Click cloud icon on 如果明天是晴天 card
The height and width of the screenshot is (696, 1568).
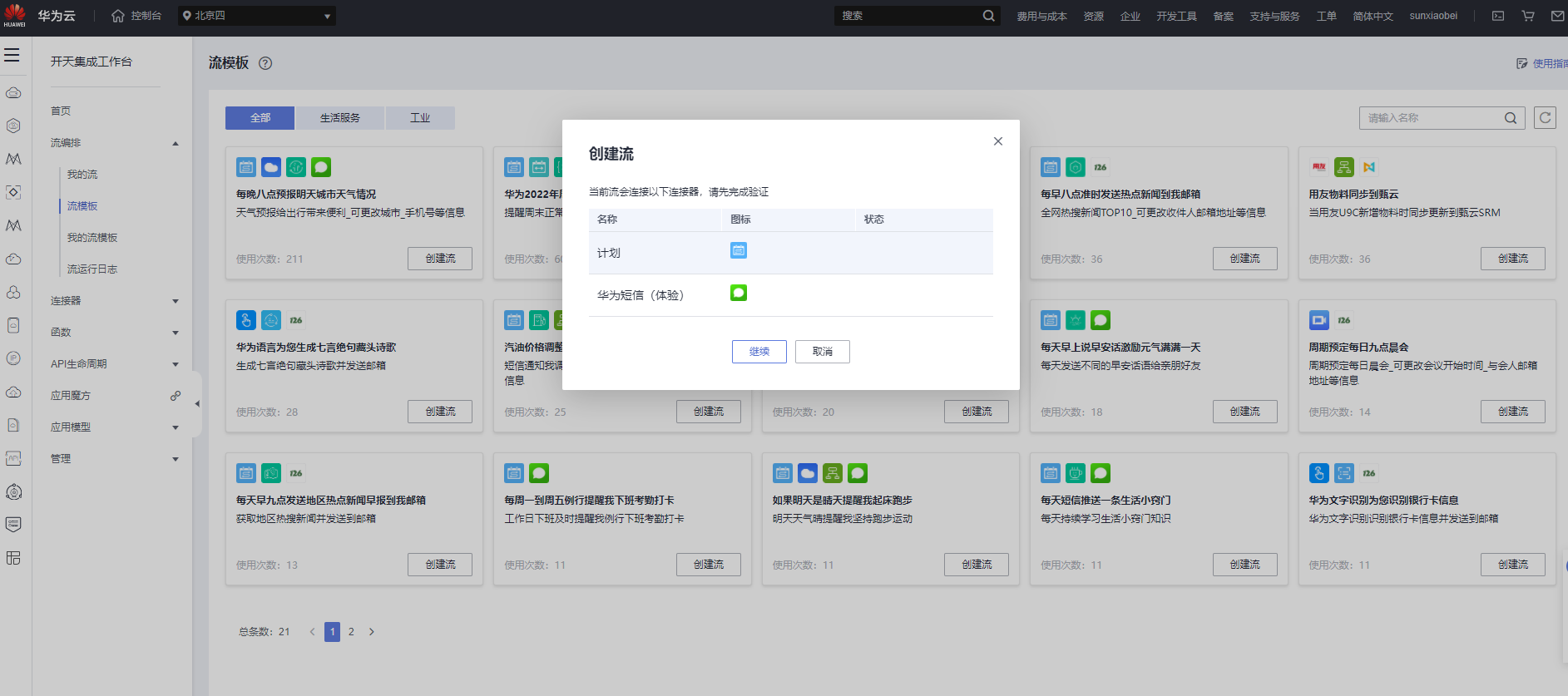click(x=808, y=473)
